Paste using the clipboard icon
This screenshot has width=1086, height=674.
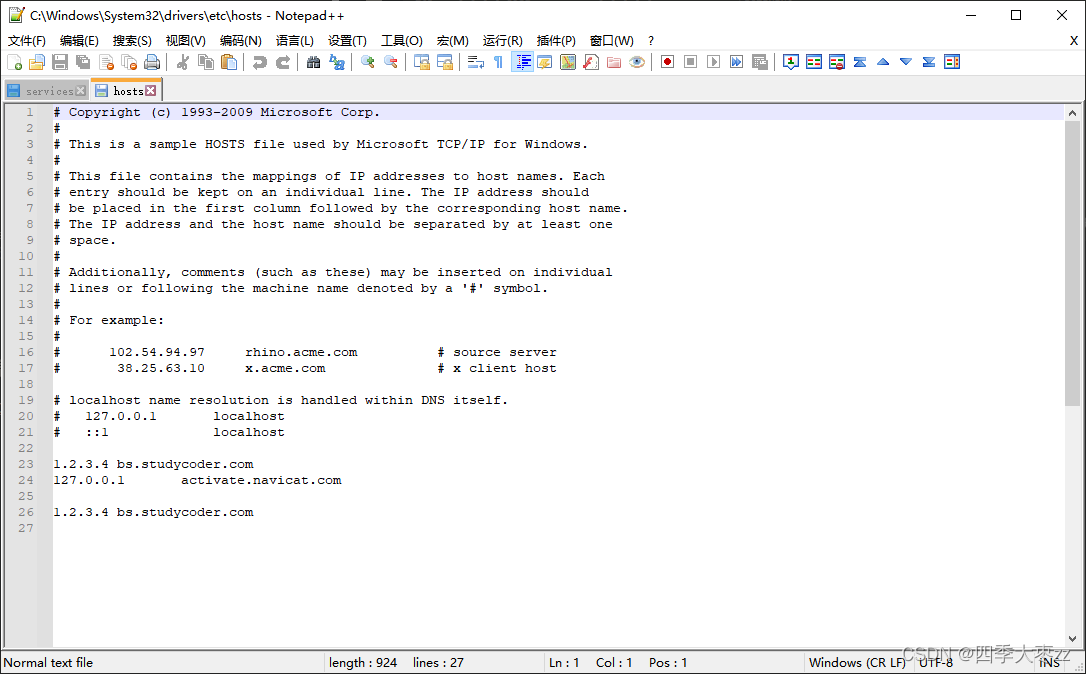point(229,62)
